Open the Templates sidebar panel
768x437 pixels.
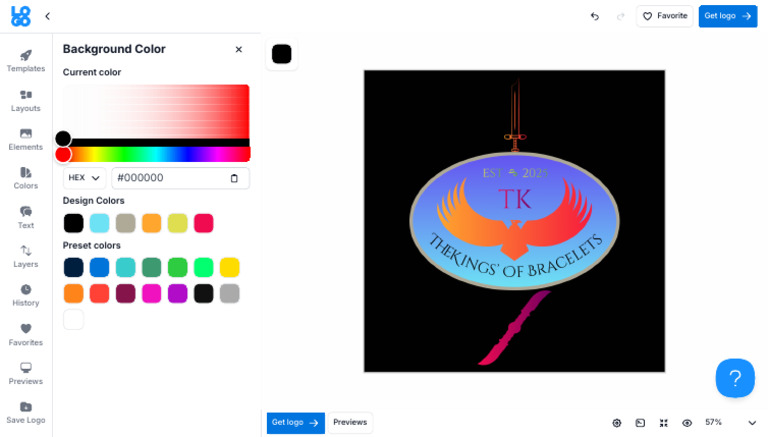(x=25, y=61)
